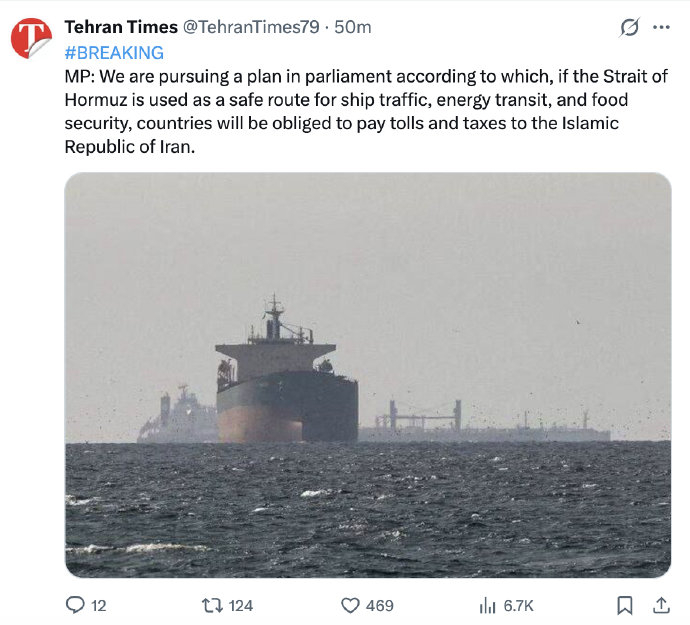Open the three-dot More menu

tap(661, 28)
